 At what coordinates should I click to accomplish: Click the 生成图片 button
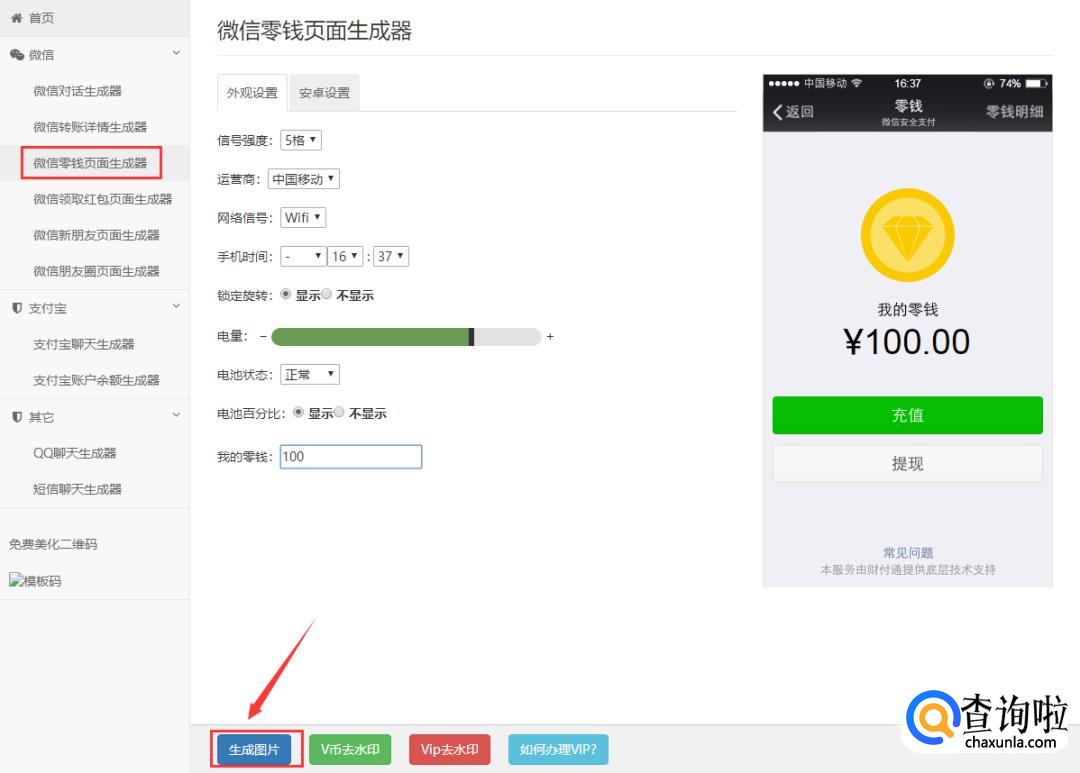pyautogui.click(x=253, y=750)
